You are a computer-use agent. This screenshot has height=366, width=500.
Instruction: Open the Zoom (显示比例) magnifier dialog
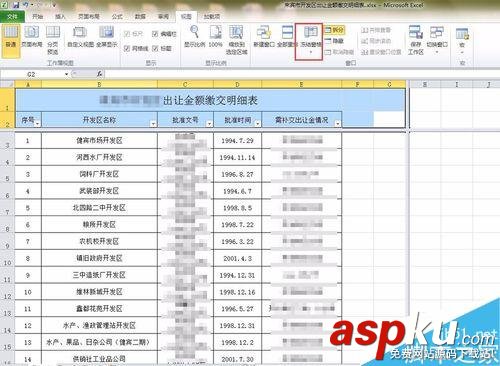pos(194,36)
